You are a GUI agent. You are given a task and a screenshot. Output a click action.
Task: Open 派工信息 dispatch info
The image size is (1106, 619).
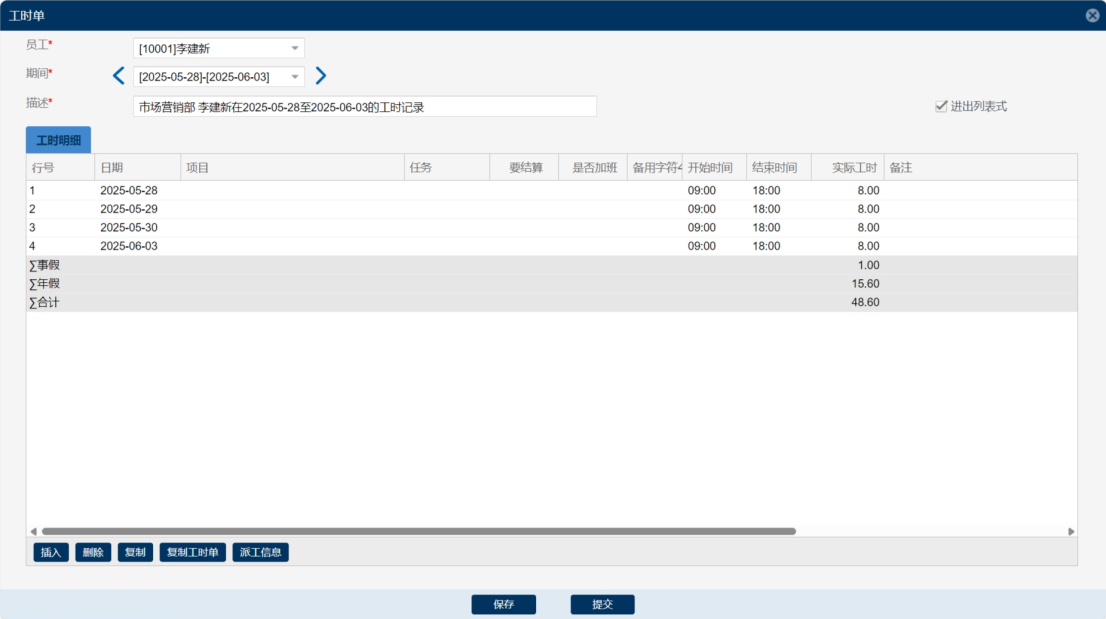tap(260, 552)
